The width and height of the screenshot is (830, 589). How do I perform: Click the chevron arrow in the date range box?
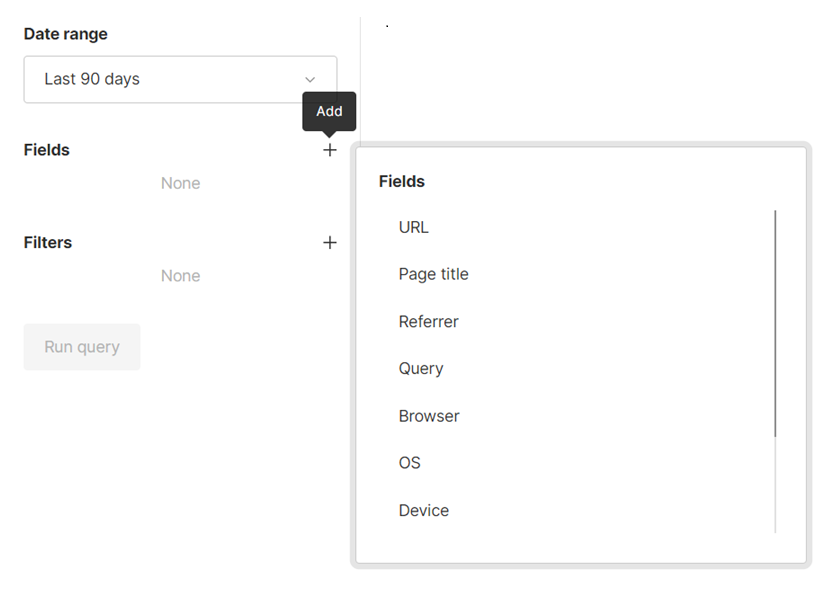[310, 80]
